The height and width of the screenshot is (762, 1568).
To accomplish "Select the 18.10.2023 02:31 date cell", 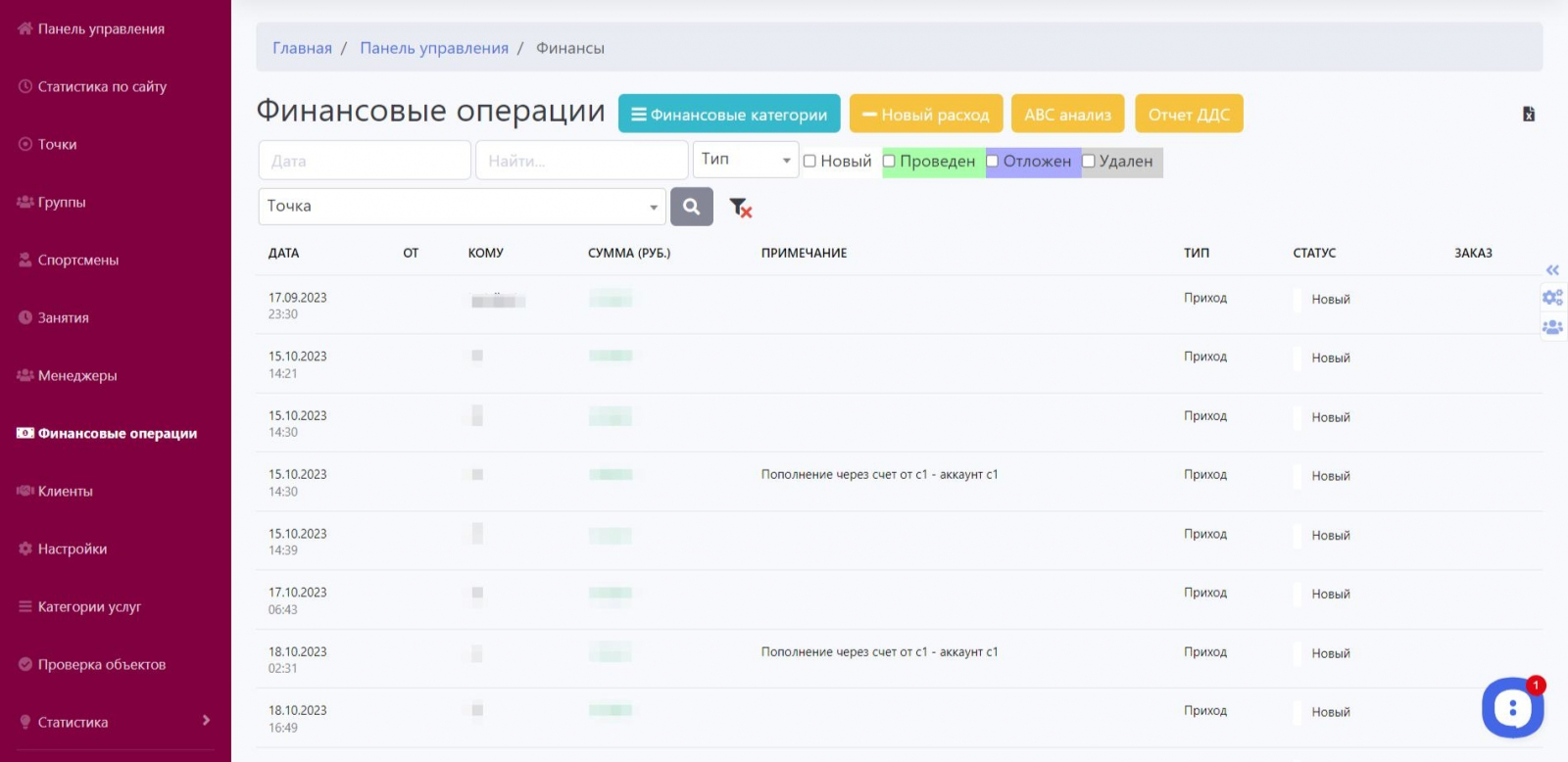I will [x=298, y=659].
